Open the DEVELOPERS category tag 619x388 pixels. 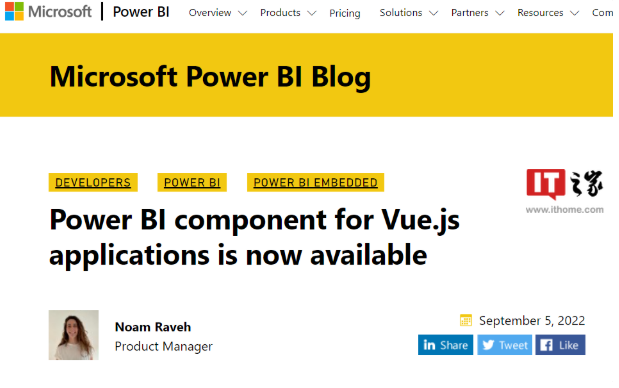coord(93,182)
